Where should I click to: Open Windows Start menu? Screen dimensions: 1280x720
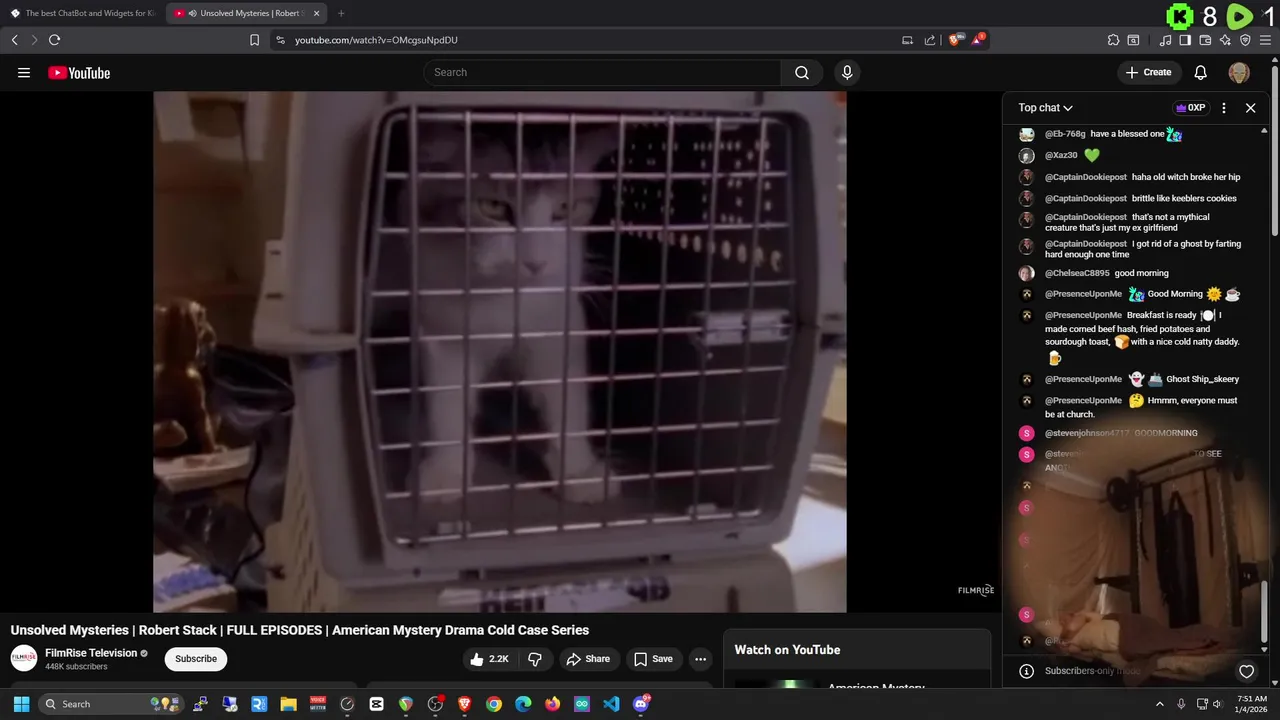click(x=21, y=704)
